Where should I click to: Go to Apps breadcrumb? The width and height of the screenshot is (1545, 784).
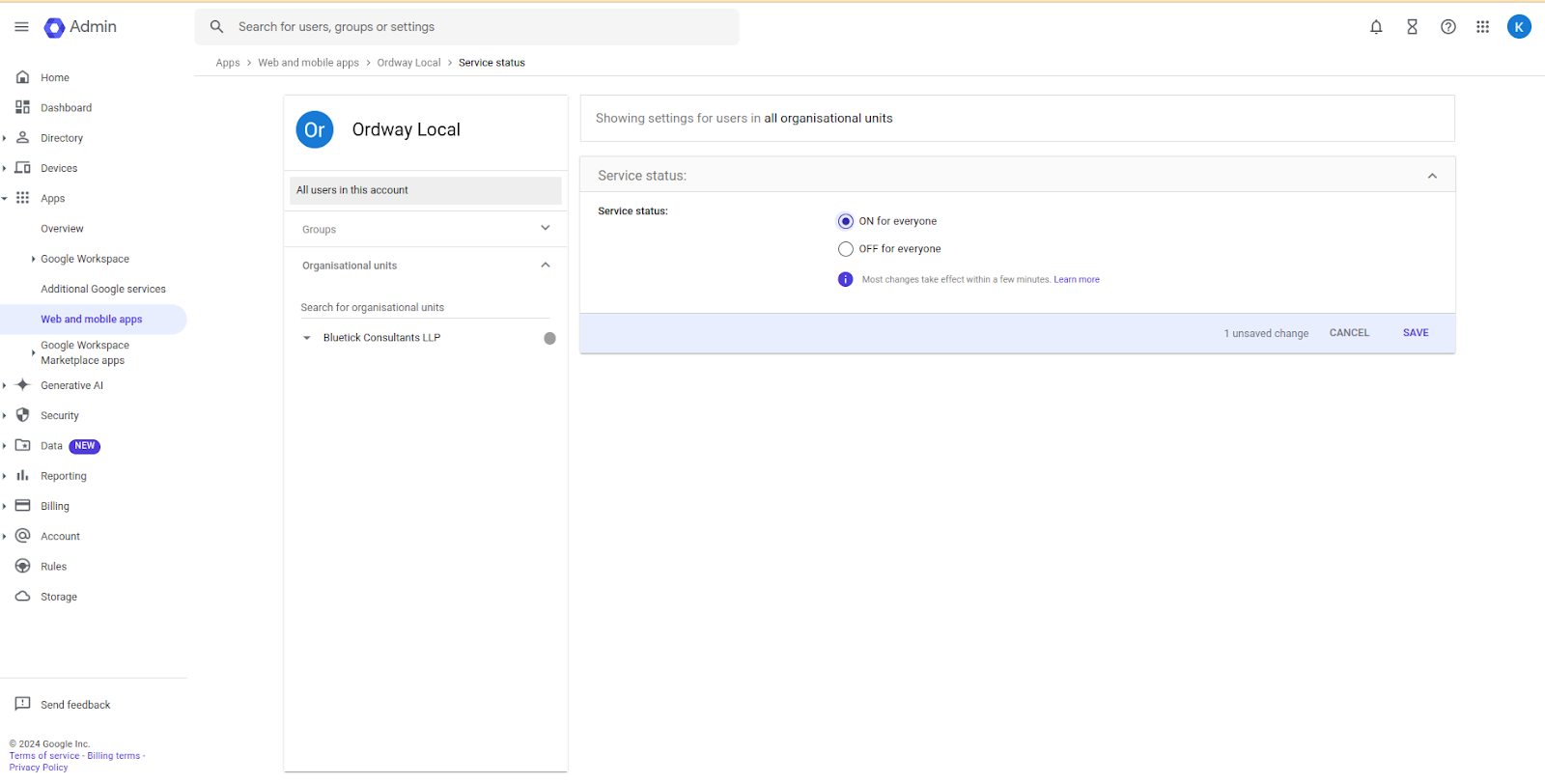click(228, 63)
